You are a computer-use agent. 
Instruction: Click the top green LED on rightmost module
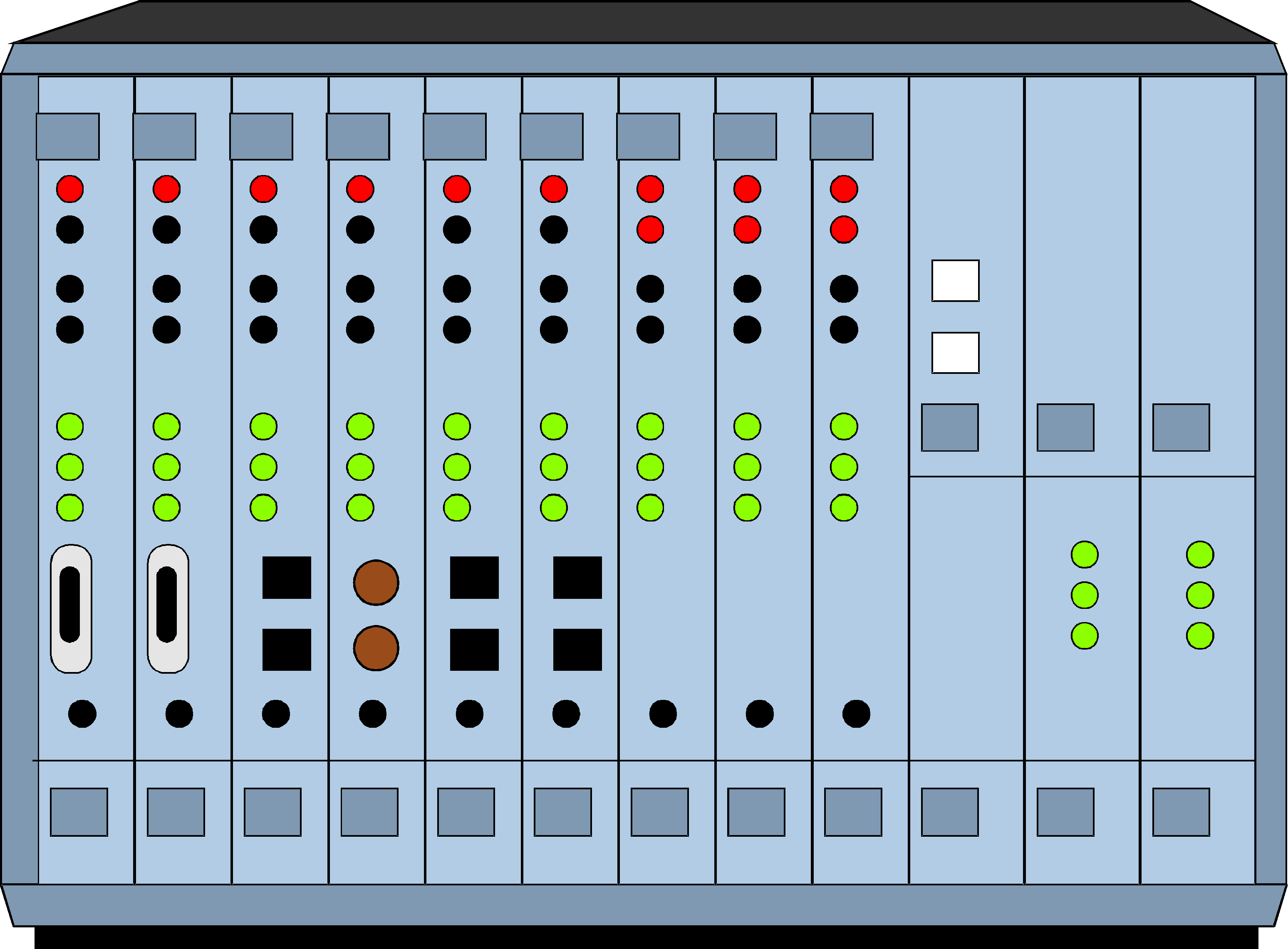click(x=1200, y=555)
